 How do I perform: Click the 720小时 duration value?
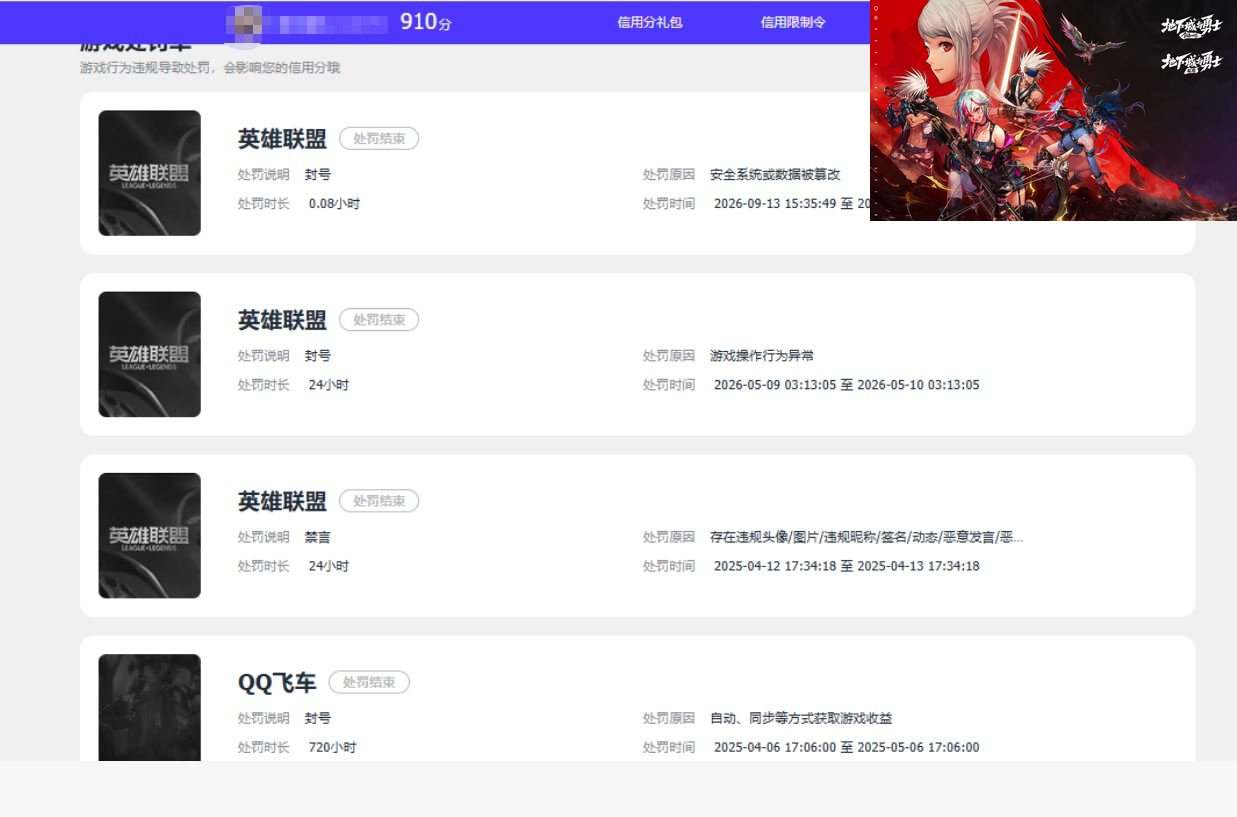point(332,747)
